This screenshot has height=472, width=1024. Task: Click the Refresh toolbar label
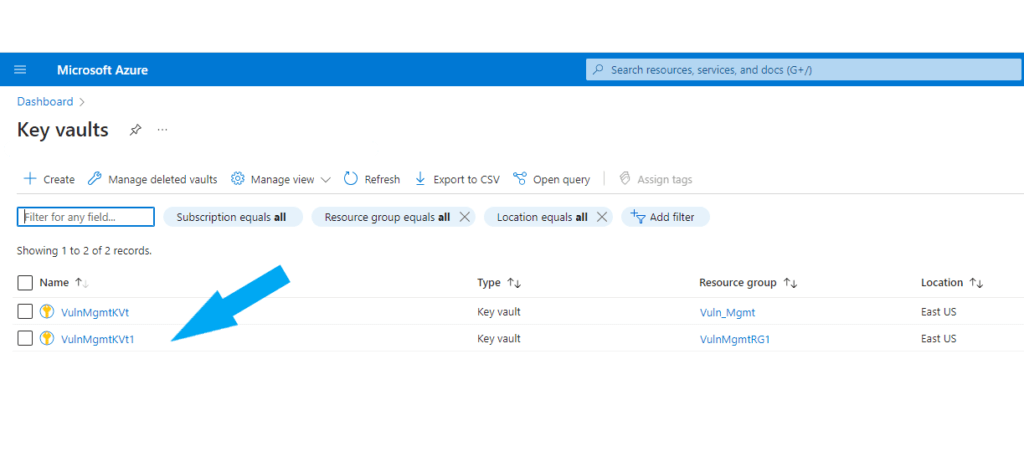click(x=382, y=180)
